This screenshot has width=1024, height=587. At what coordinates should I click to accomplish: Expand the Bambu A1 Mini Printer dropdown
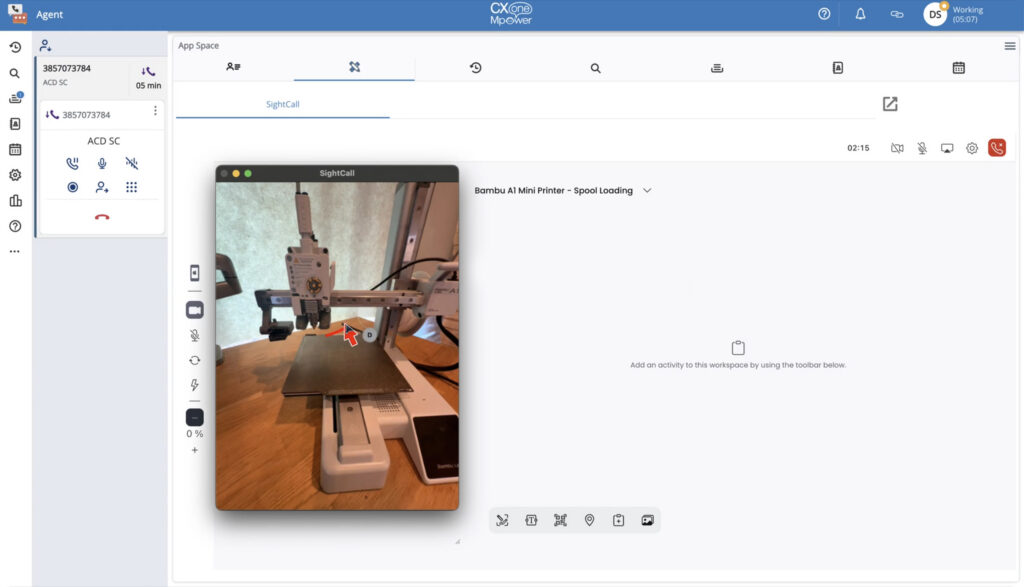(647, 191)
